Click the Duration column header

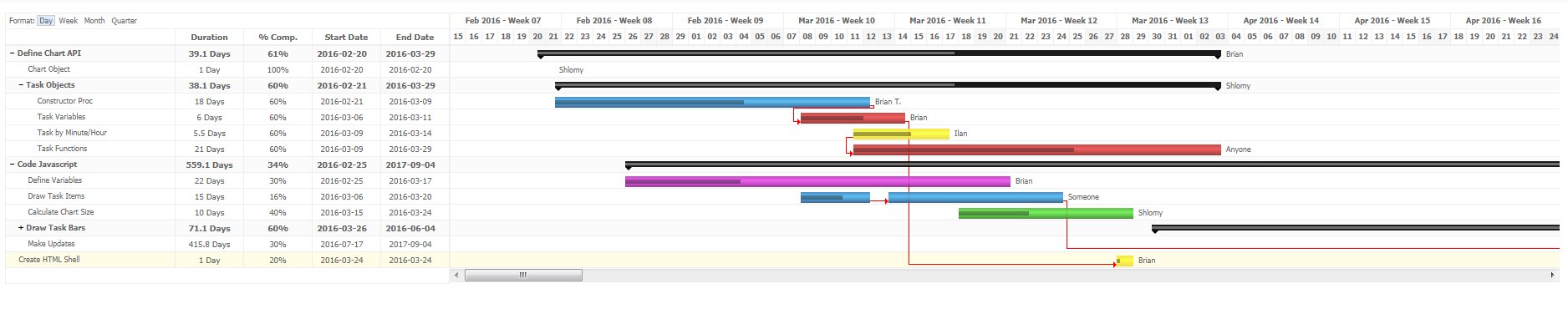point(209,37)
